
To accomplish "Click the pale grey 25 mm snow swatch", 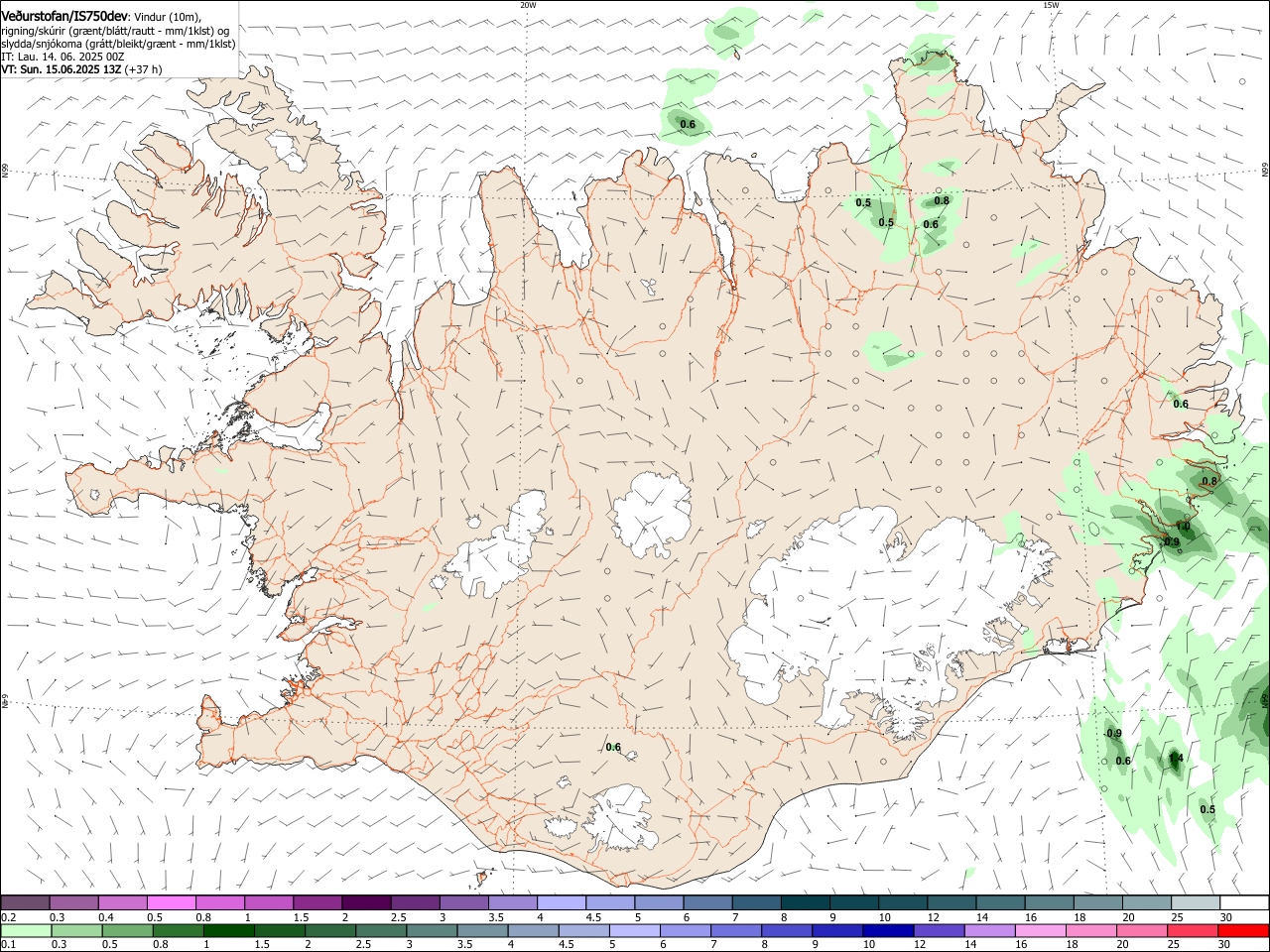I will click(1195, 902).
